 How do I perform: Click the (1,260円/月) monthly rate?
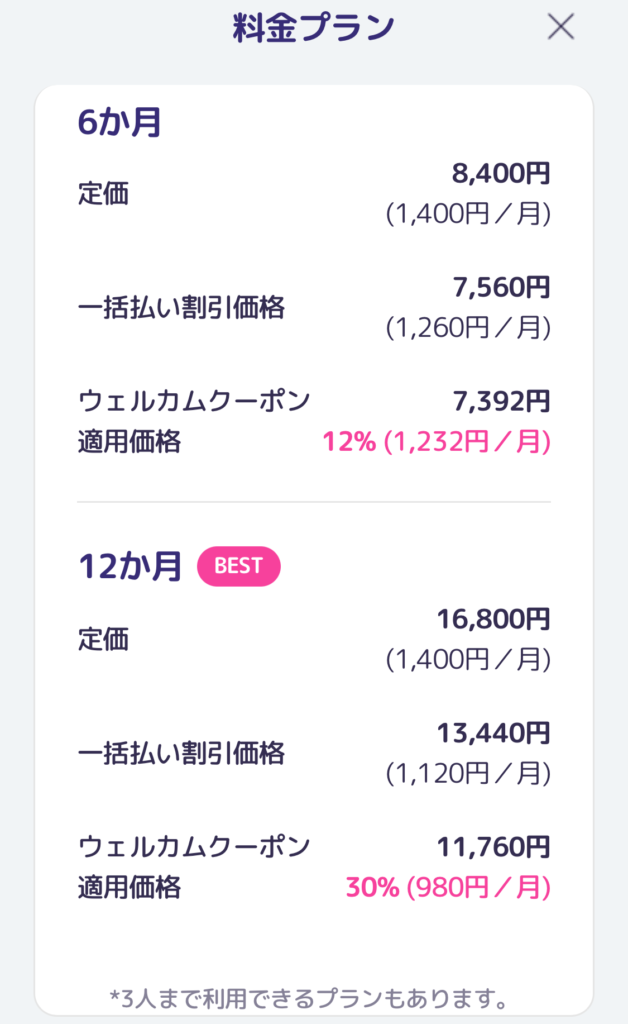(468, 328)
